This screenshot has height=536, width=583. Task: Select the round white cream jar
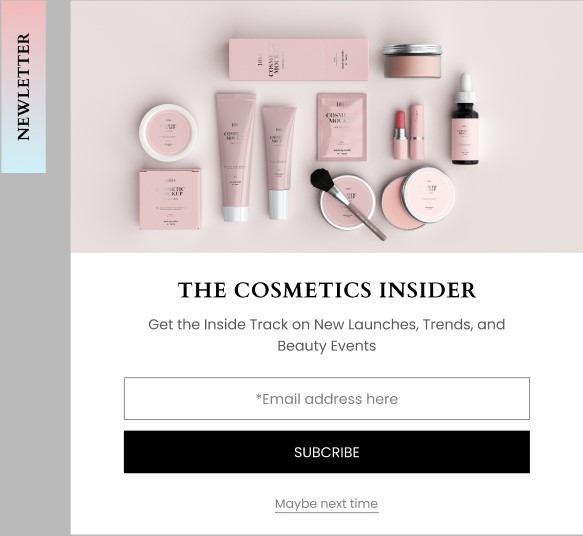(x=168, y=132)
